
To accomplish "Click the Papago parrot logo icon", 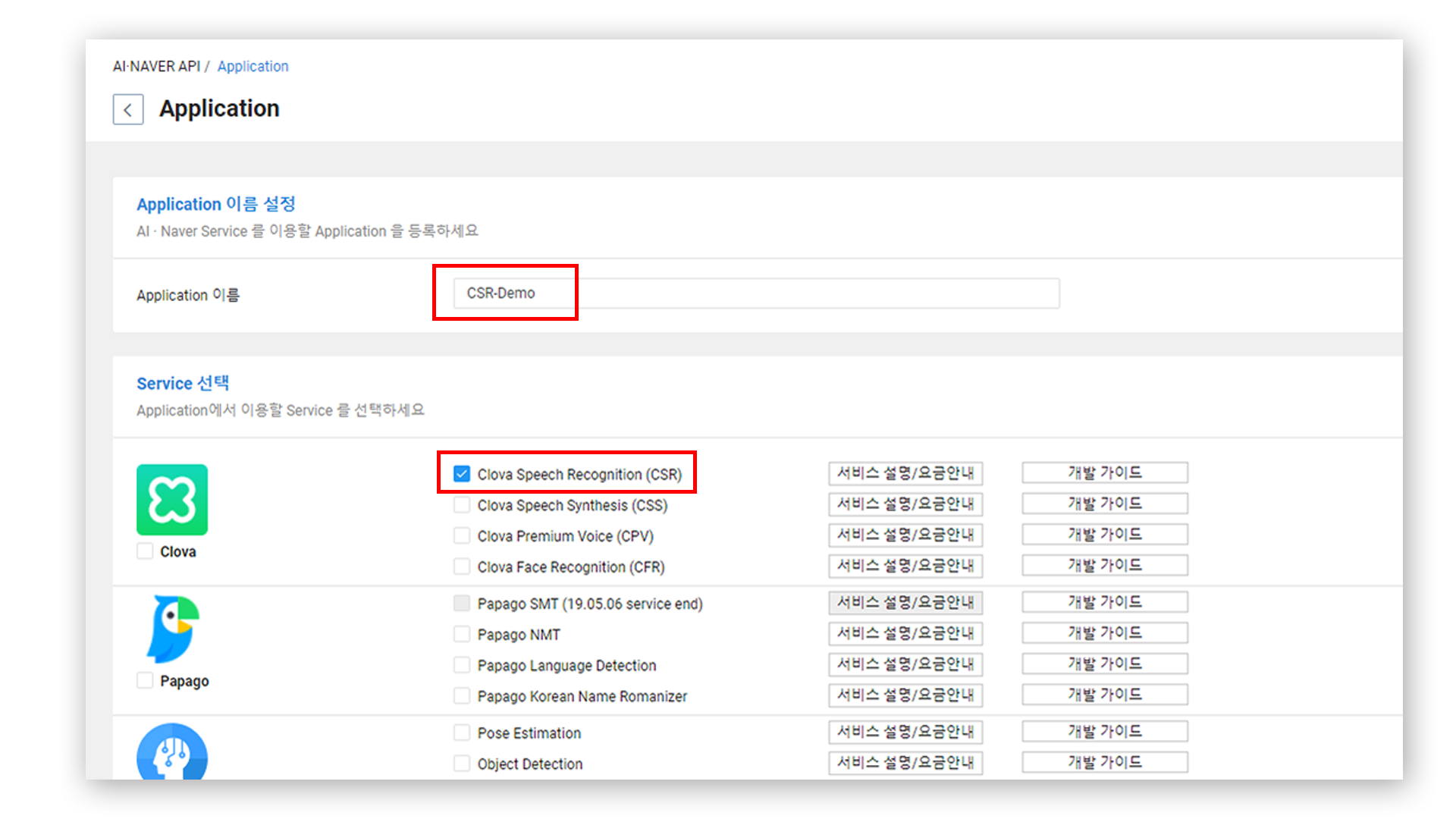I will tap(173, 629).
